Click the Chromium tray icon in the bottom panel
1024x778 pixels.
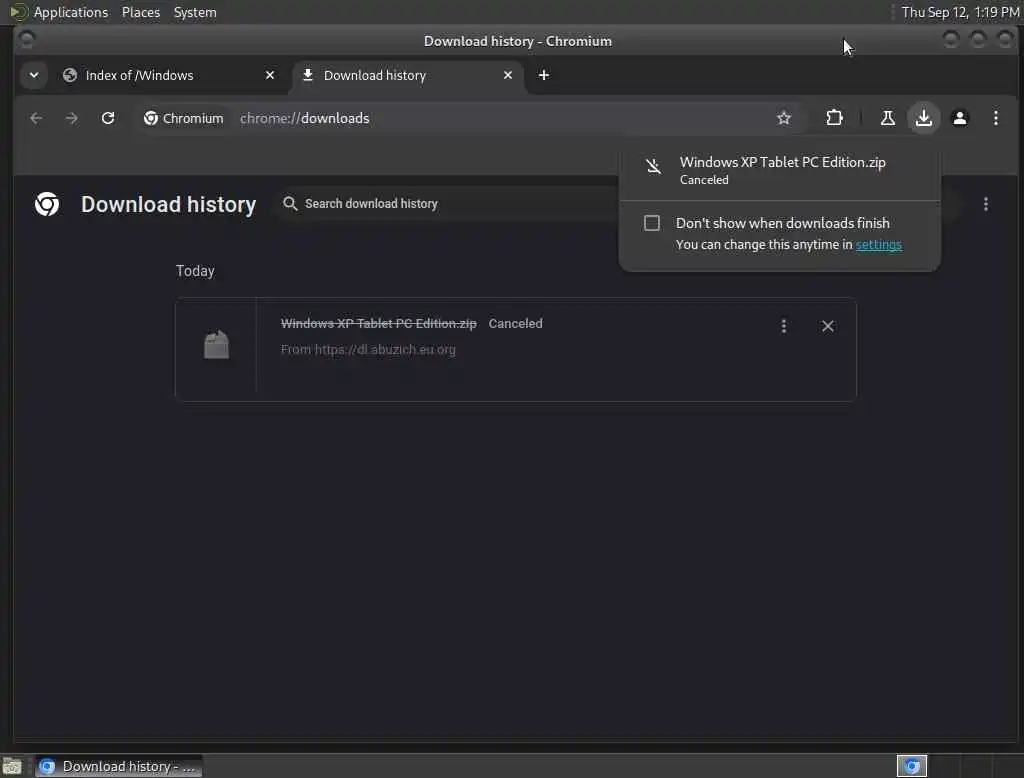coord(912,766)
